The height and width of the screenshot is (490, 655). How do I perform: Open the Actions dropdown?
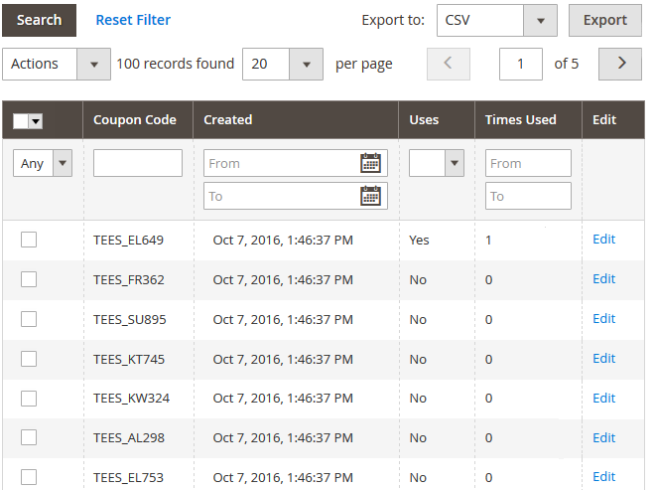(55, 64)
